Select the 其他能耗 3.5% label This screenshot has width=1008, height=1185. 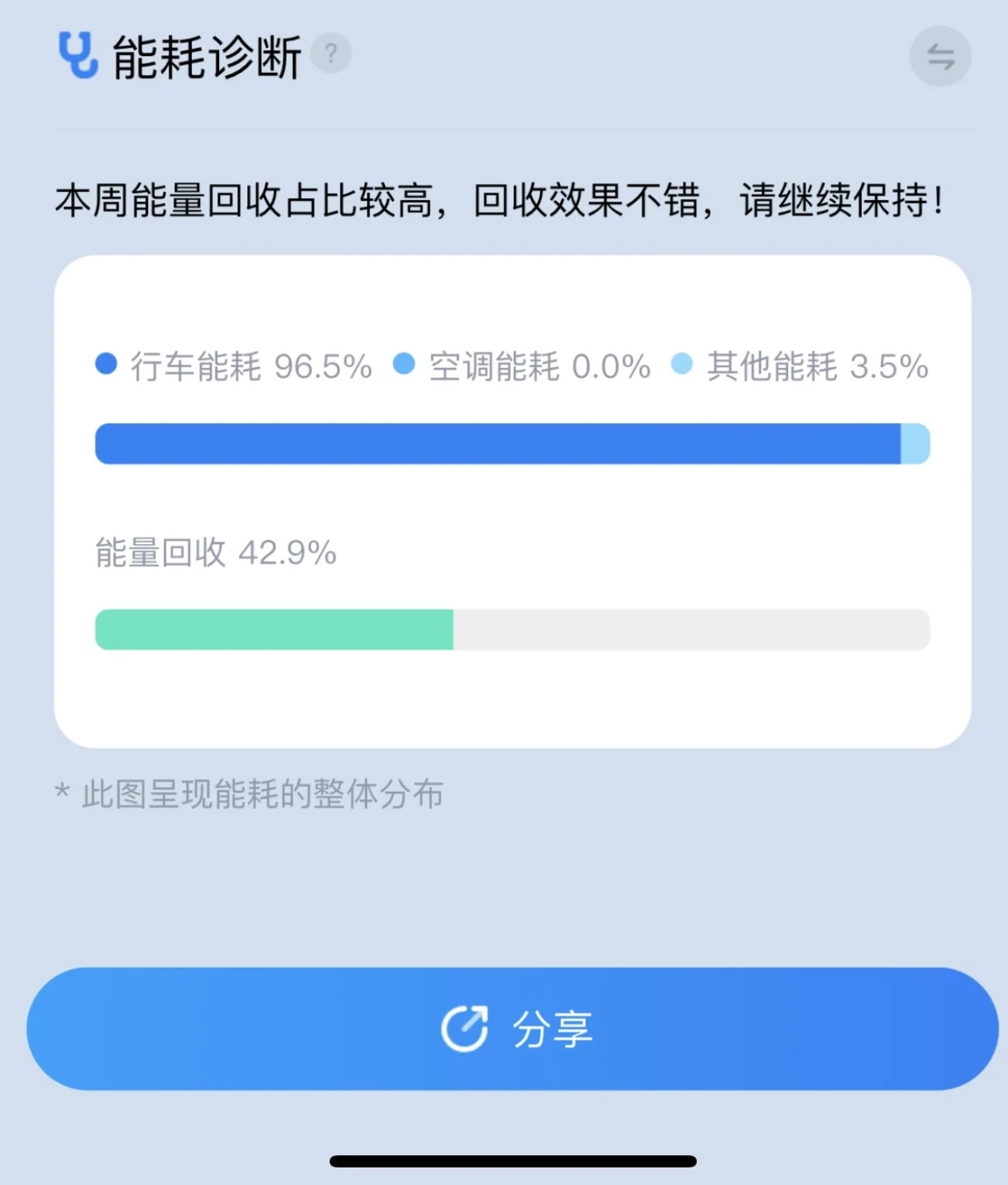coord(818,366)
